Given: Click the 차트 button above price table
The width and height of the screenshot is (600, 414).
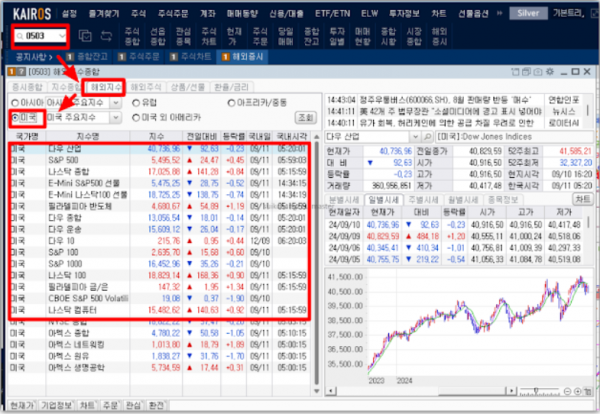Looking at the screenshot, I should coord(582,199).
